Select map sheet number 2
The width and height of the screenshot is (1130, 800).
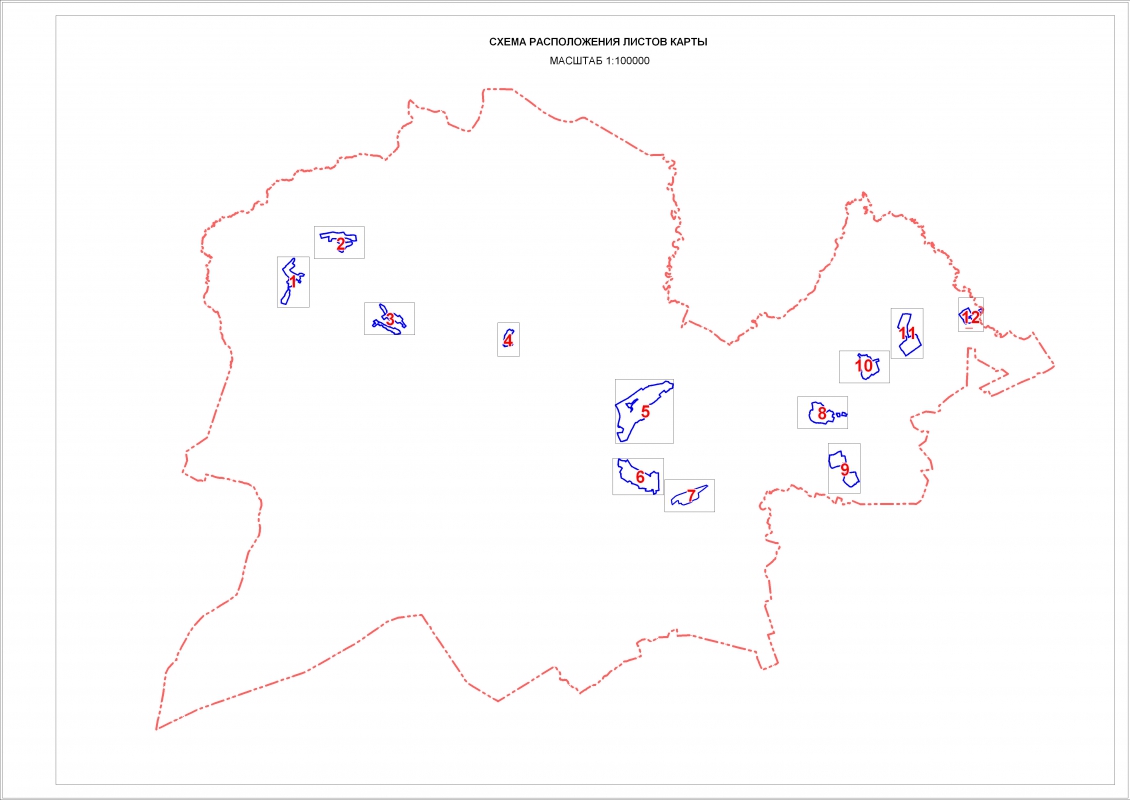click(339, 242)
